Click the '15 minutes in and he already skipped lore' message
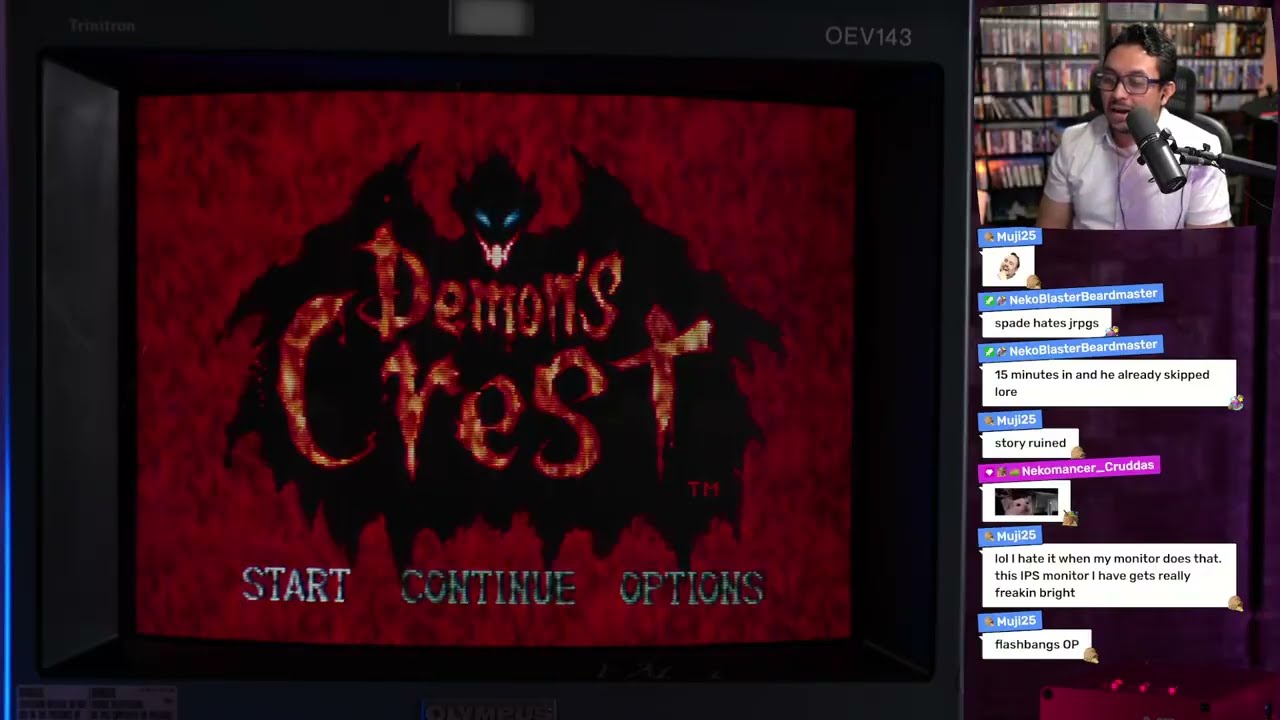 click(1109, 383)
